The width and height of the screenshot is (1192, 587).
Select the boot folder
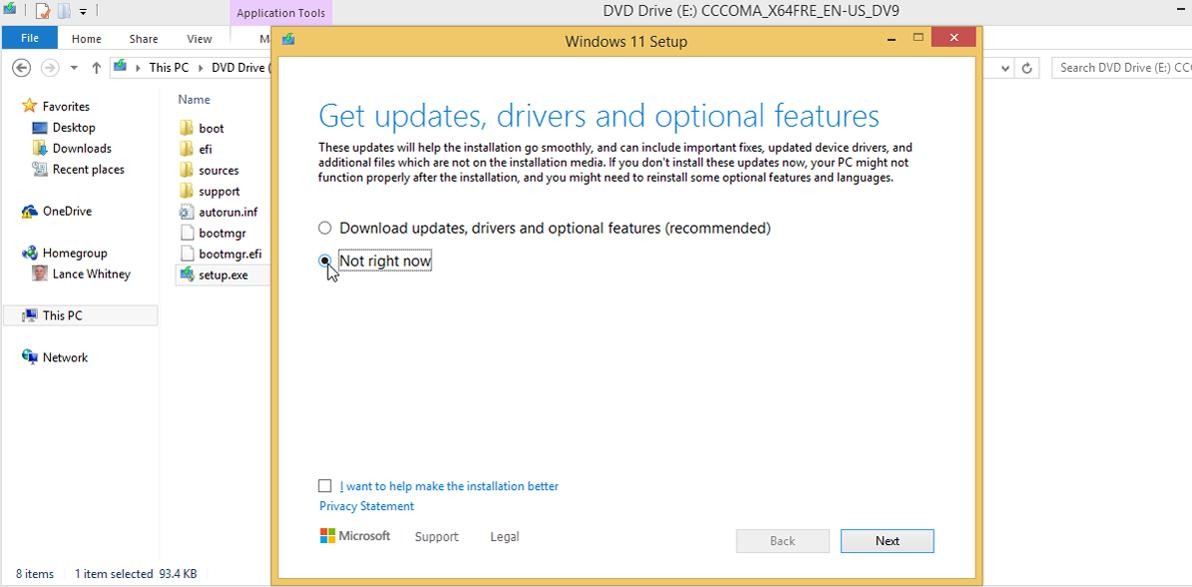211,129
